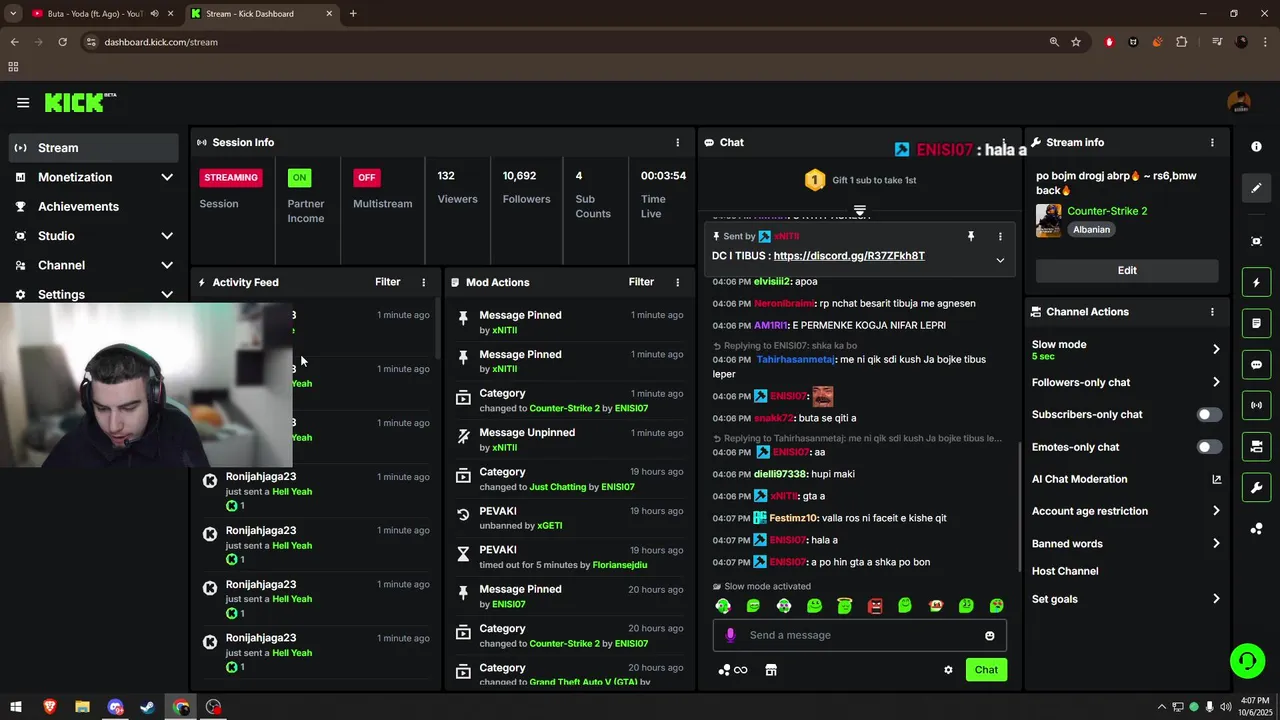Click the profile avatar at the top right
1280x720 pixels.
click(1239, 102)
